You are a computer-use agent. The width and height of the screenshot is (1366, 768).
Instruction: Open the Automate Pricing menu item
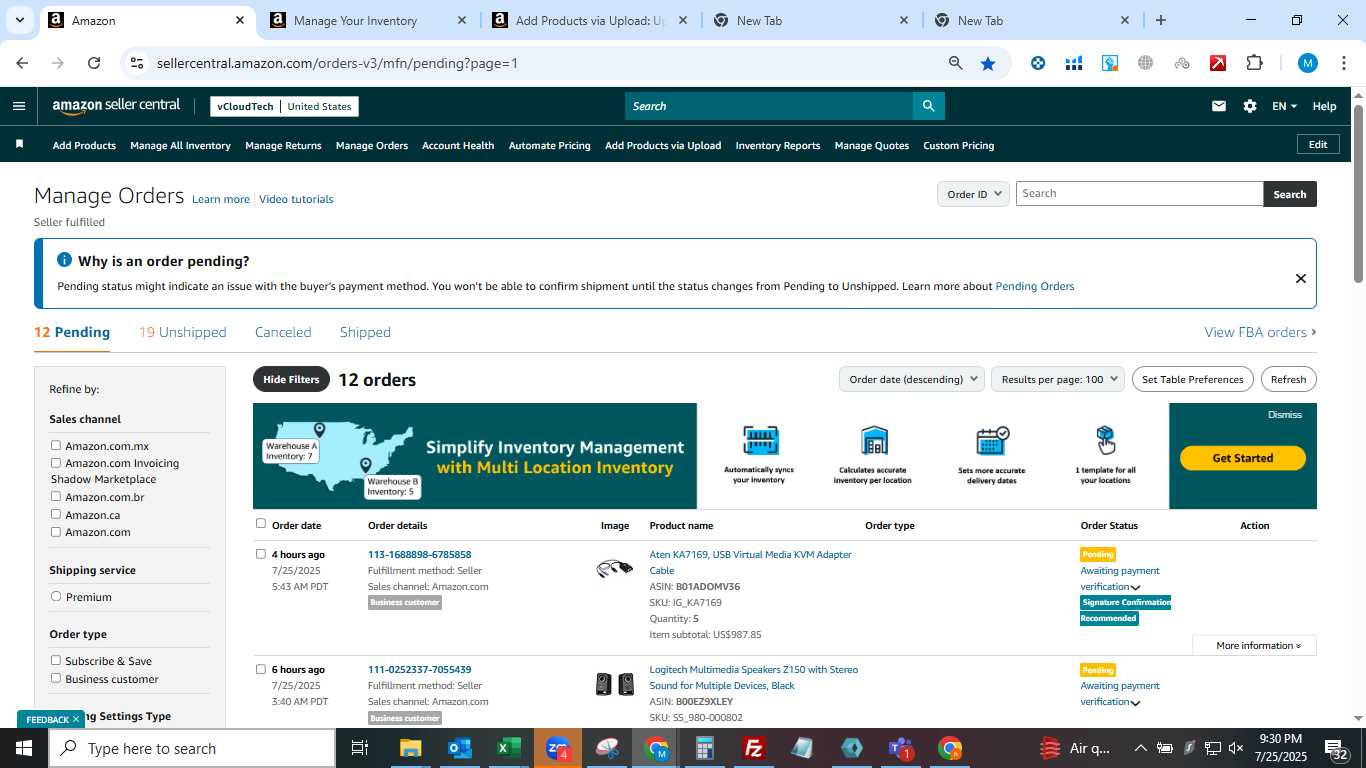click(549, 145)
